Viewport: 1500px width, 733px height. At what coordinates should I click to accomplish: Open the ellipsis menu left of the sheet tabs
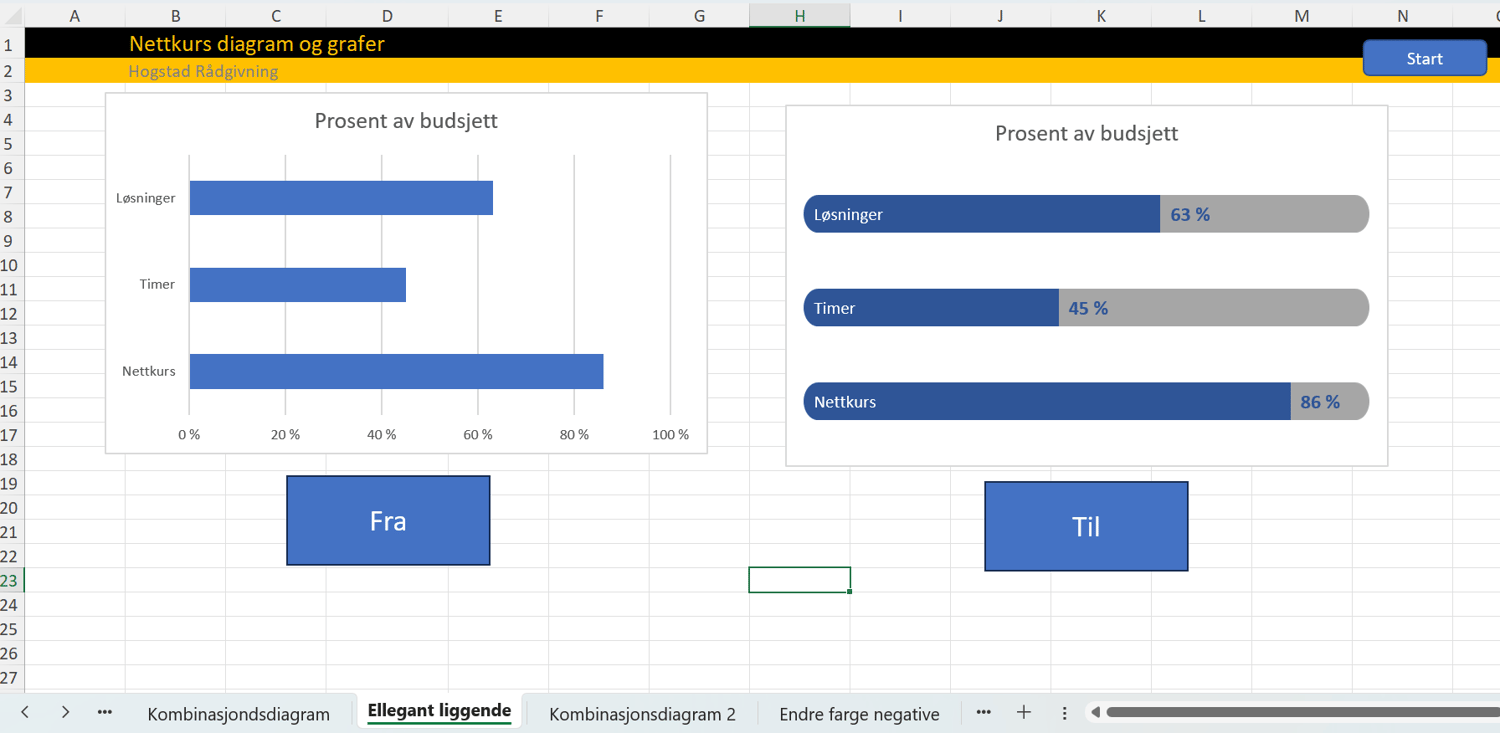[104, 712]
